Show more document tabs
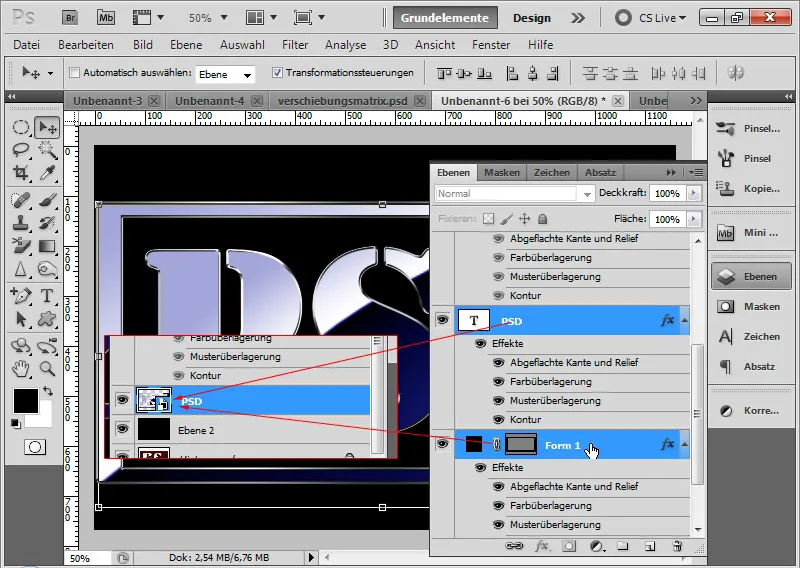The width and height of the screenshot is (800, 568). 695,101
